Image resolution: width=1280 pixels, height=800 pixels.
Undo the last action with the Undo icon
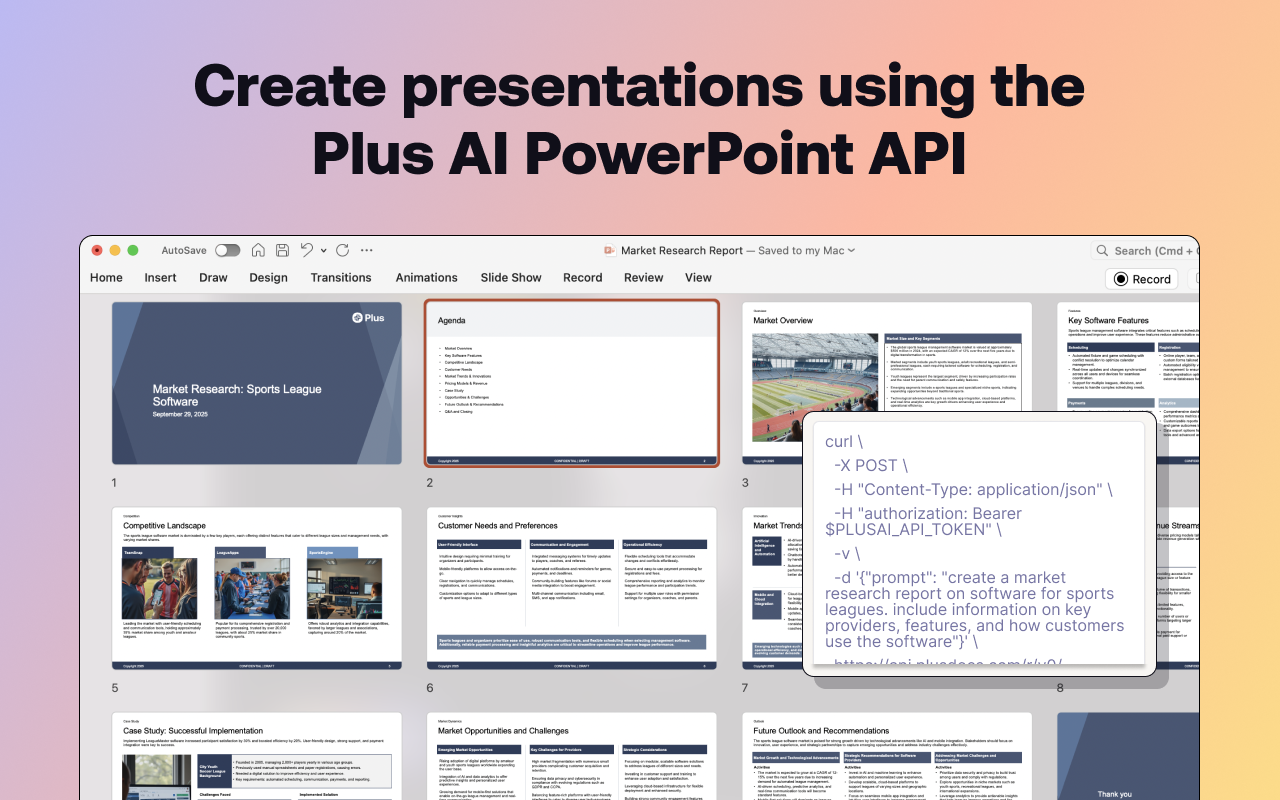pyautogui.click(x=307, y=250)
